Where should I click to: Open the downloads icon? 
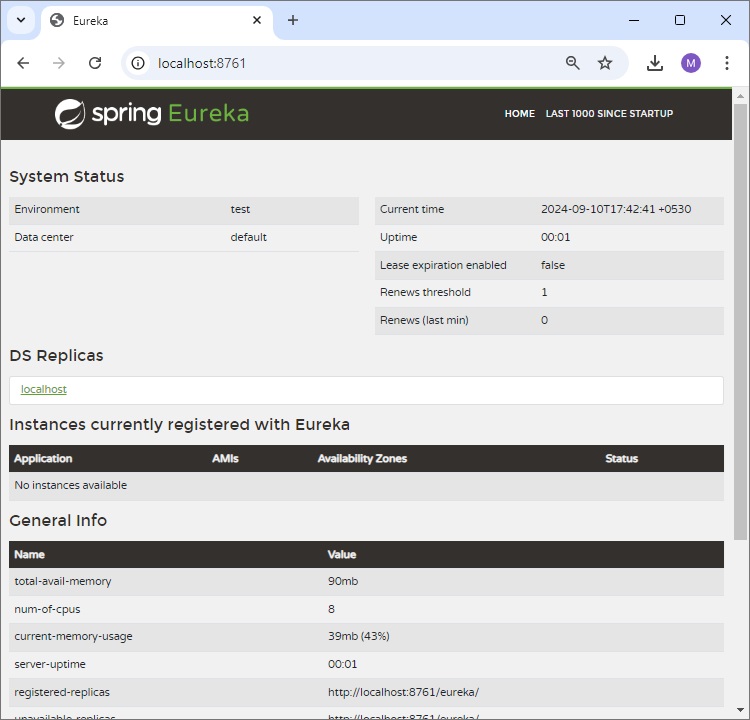pos(655,63)
